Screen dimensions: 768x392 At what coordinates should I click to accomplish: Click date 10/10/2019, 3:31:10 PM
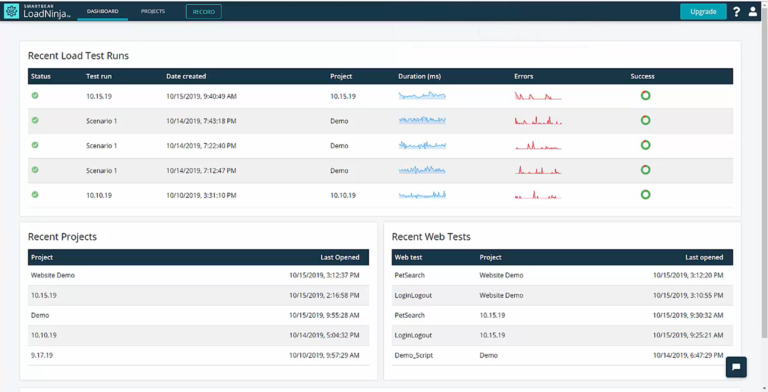coord(201,196)
